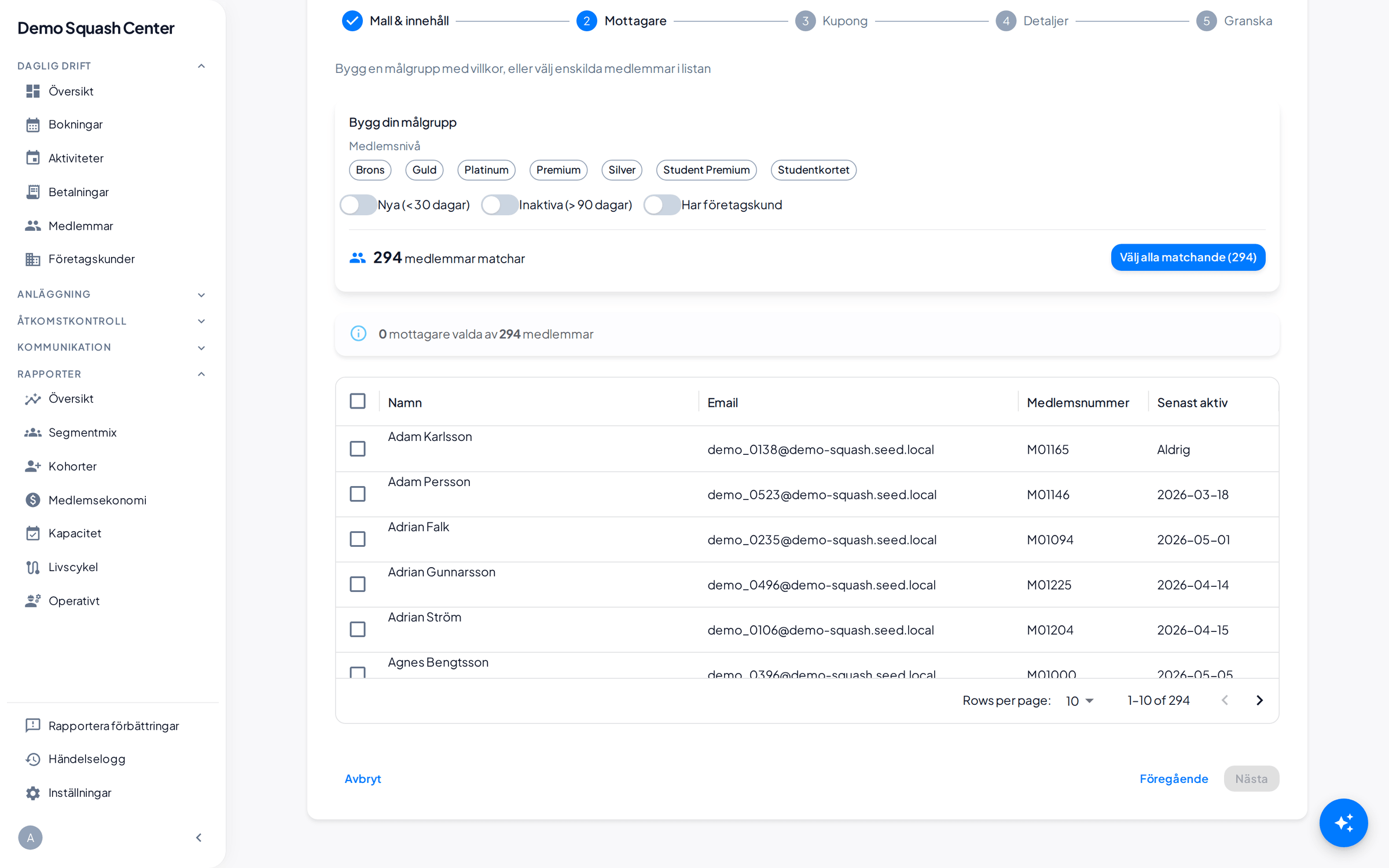Click the Bokningar calendar icon

(x=33, y=124)
